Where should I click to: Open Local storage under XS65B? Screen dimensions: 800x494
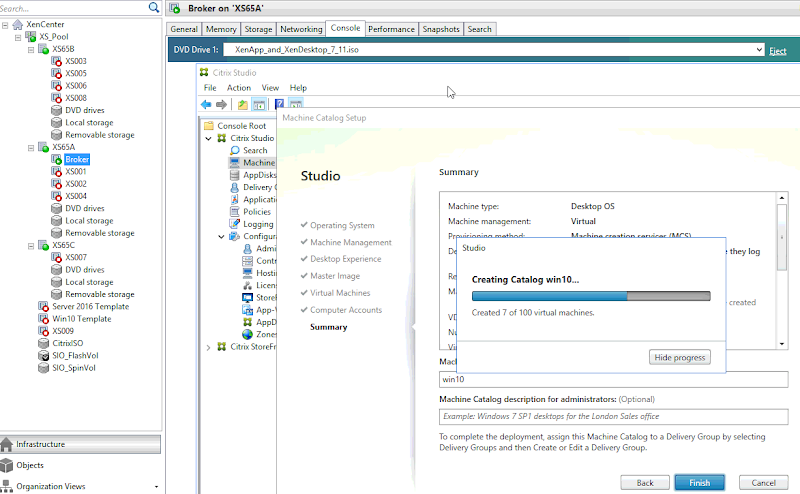(89, 122)
